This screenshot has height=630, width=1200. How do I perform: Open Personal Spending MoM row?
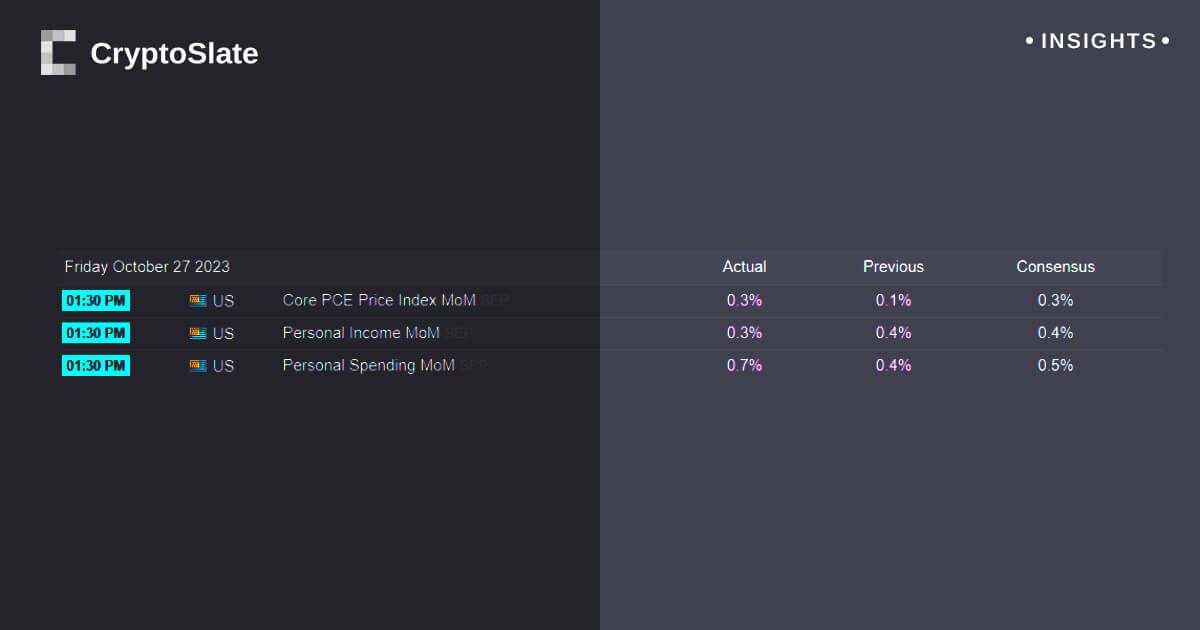coord(368,366)
